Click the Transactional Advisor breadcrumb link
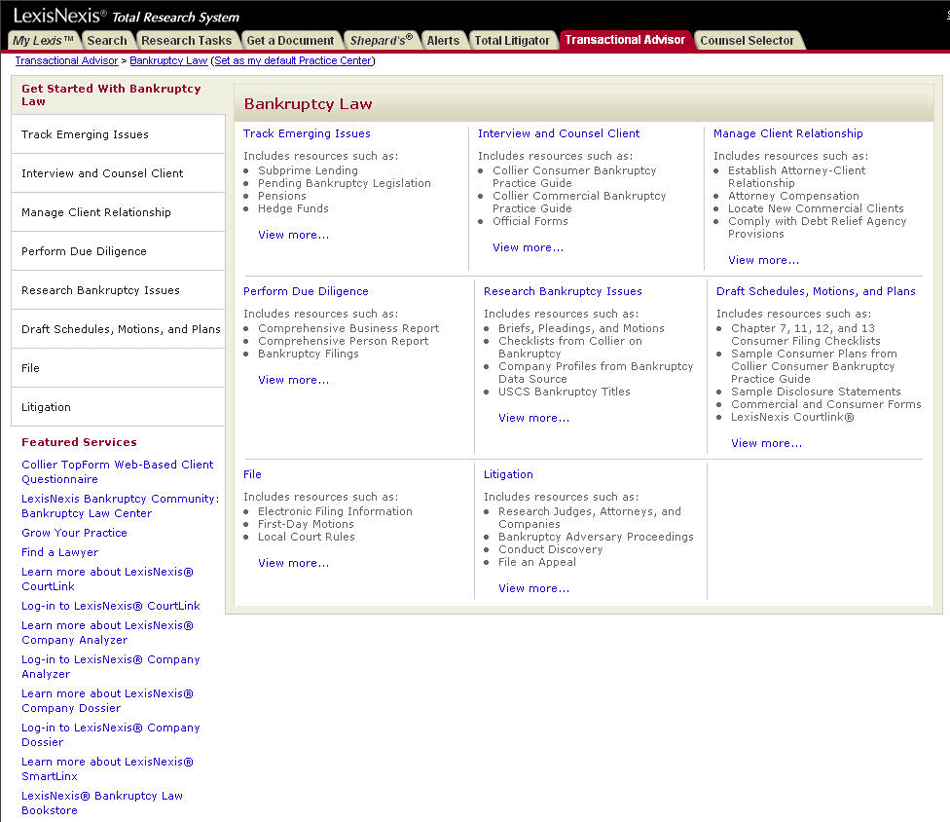 67,61
